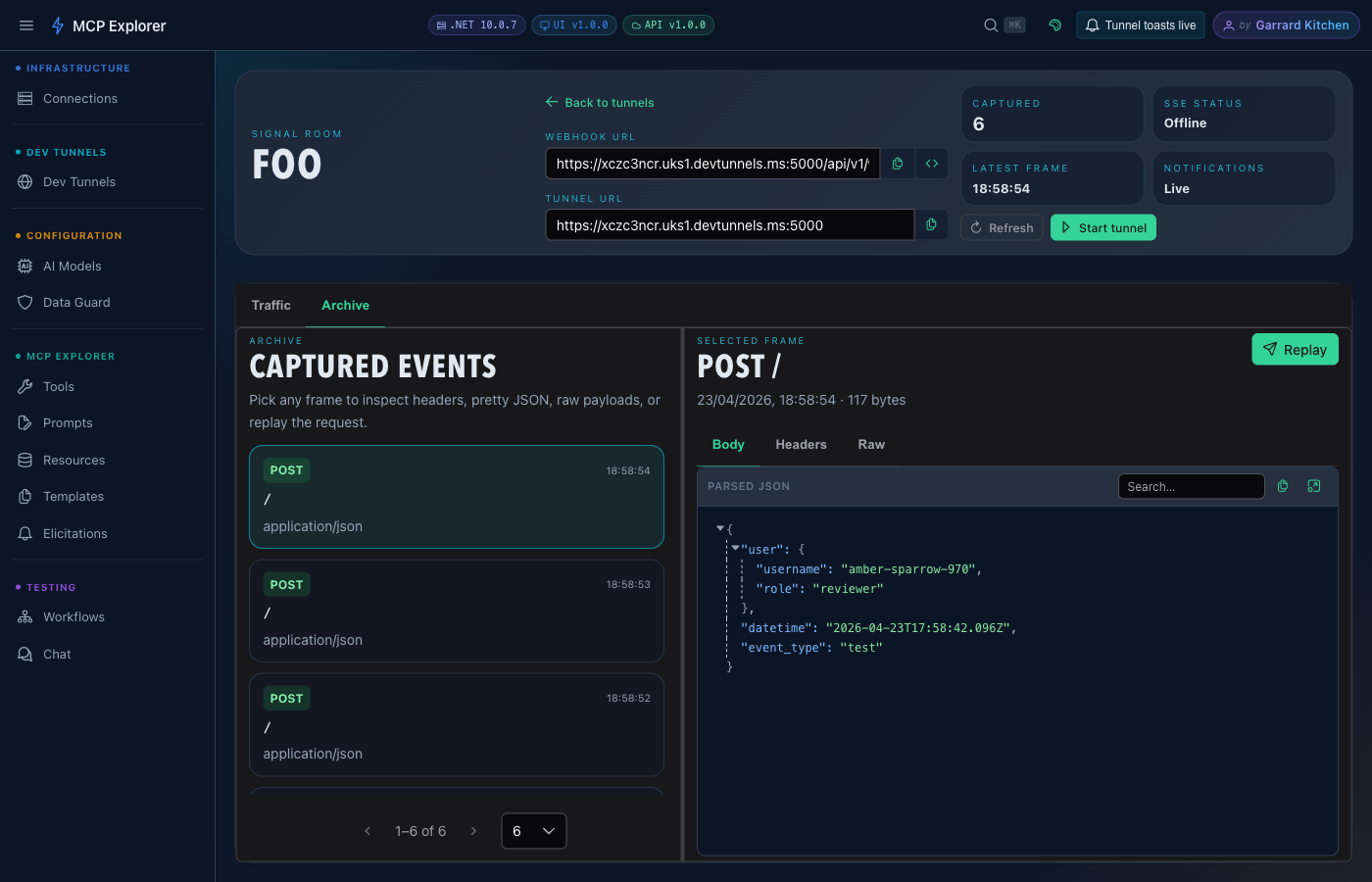
Task: Start the tunnel
Action: [x=1103, y=227]
